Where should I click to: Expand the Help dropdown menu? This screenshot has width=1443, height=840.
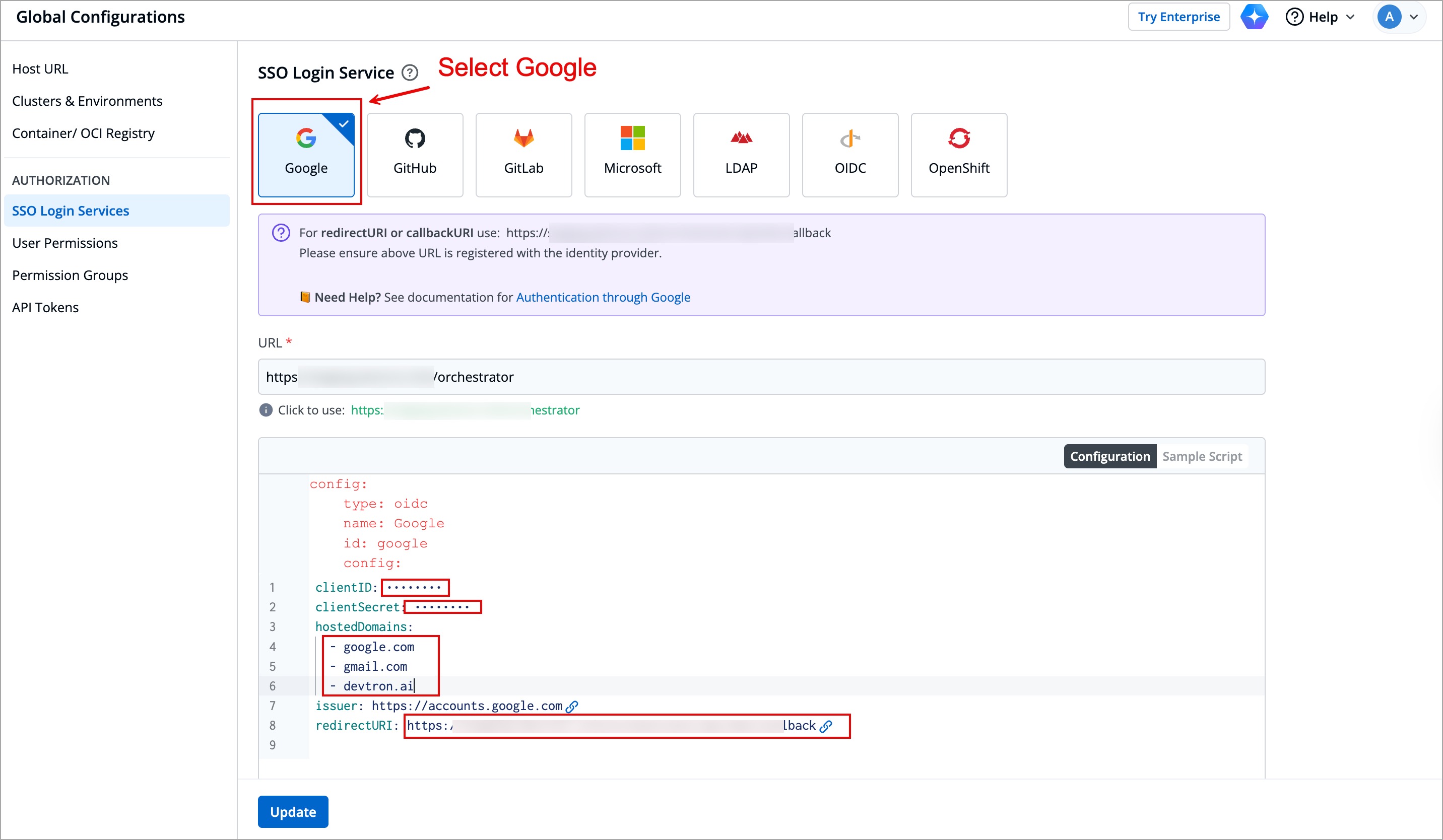(x=1321, y=17)
